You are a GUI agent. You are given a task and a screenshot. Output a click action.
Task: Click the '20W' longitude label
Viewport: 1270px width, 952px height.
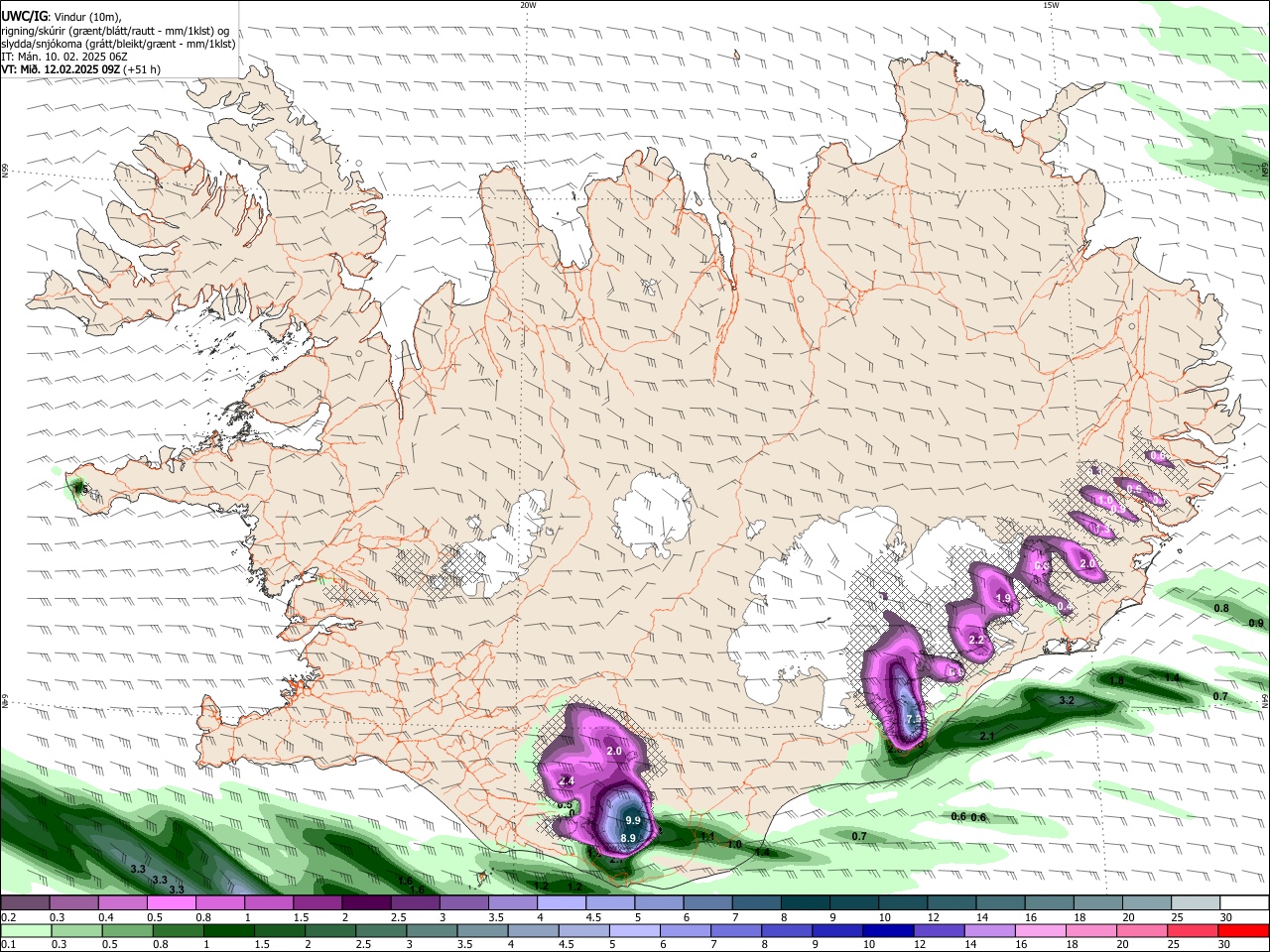(528, 5)
